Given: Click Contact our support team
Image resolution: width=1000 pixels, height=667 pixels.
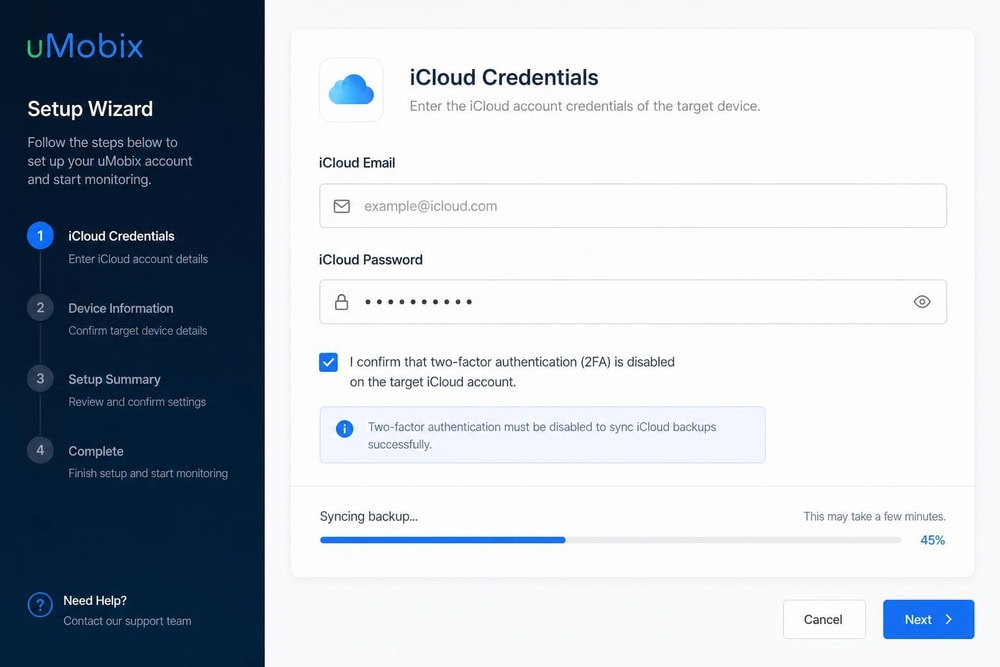Looking at the screenshot, I should pos(127,621).
